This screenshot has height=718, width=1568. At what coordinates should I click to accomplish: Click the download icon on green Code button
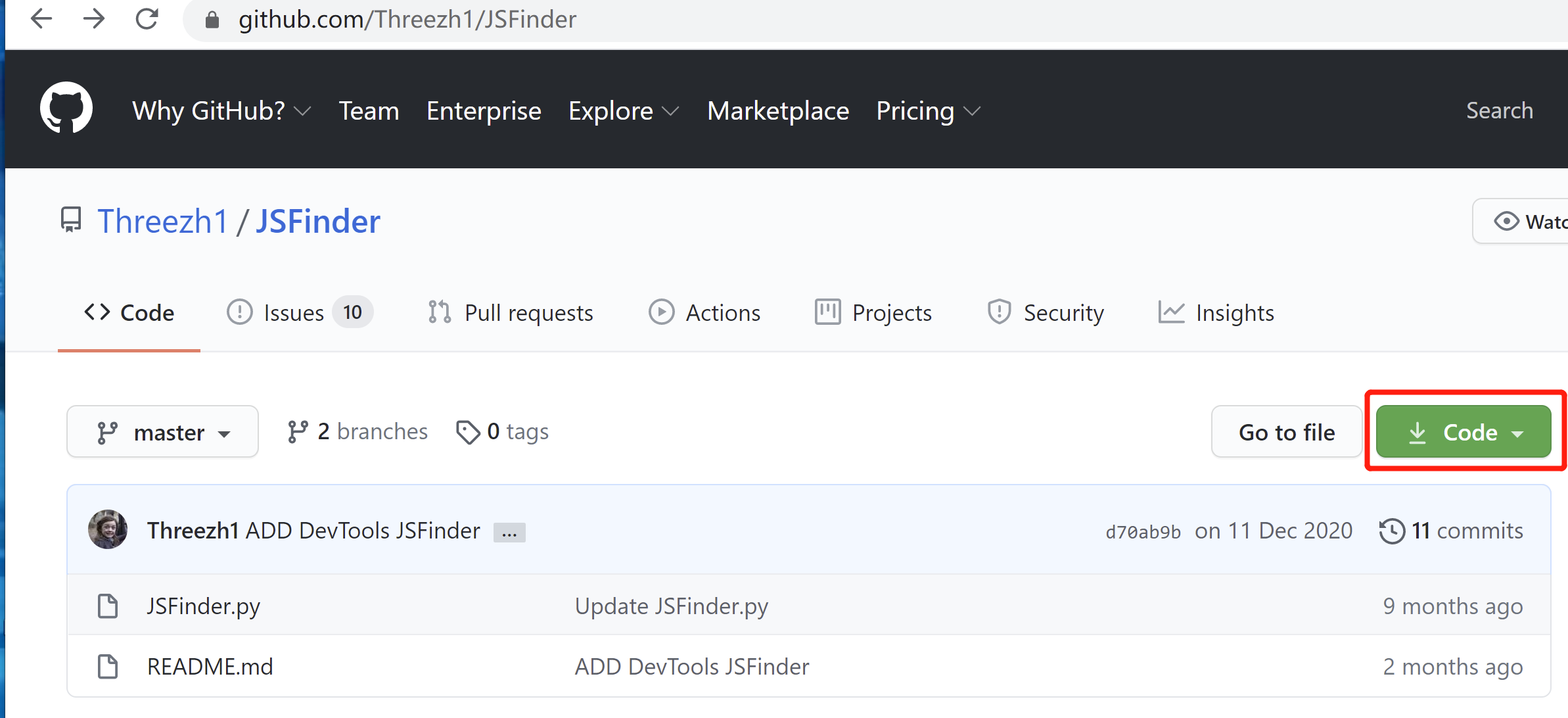pyautogui.click(x=1418, y=431)
